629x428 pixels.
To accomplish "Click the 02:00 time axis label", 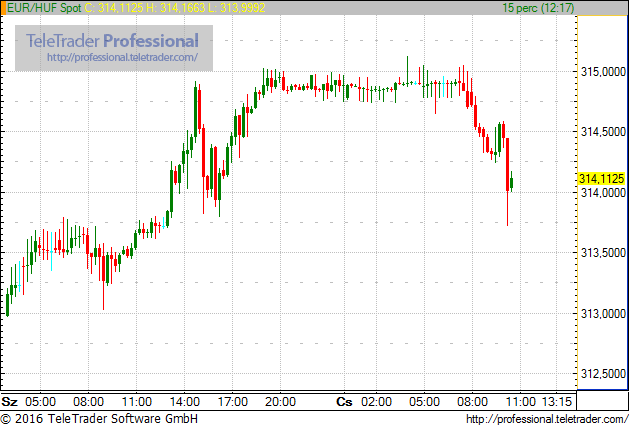I will click(376, 402).
